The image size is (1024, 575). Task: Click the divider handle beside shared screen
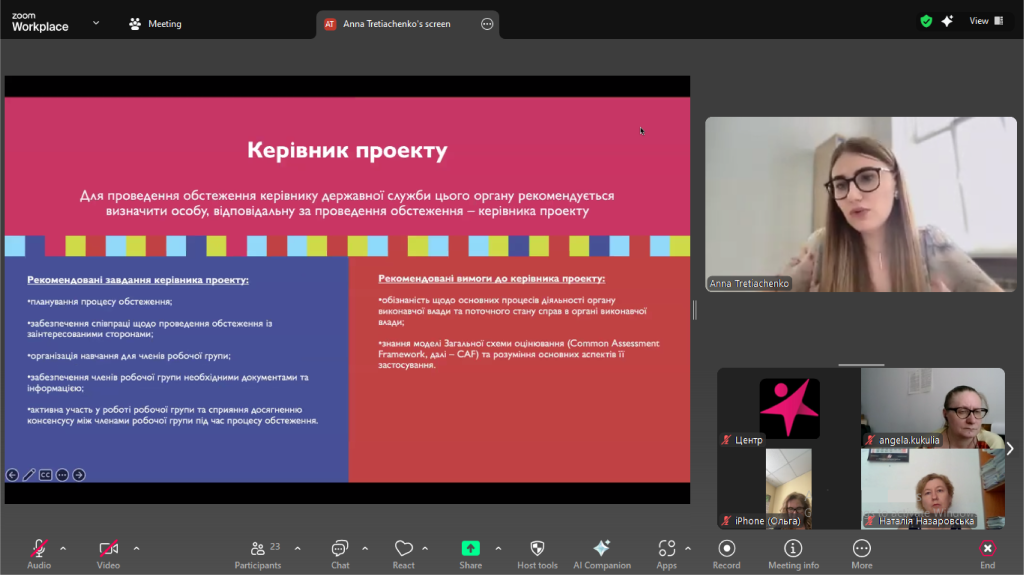(x=695, y=310)
